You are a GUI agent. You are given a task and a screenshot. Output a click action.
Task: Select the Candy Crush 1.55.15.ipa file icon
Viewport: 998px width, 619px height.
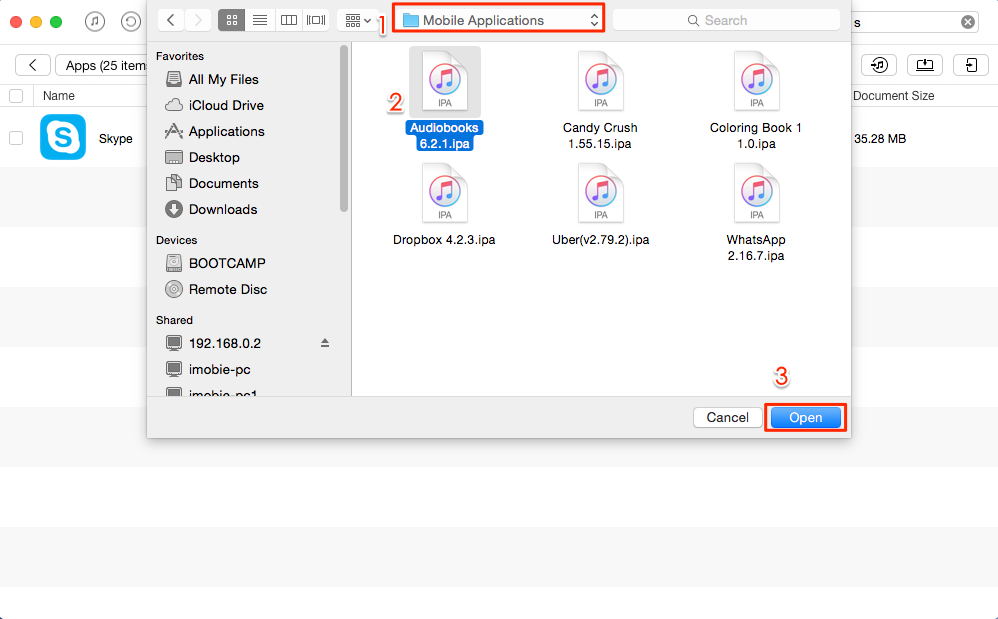600,82
